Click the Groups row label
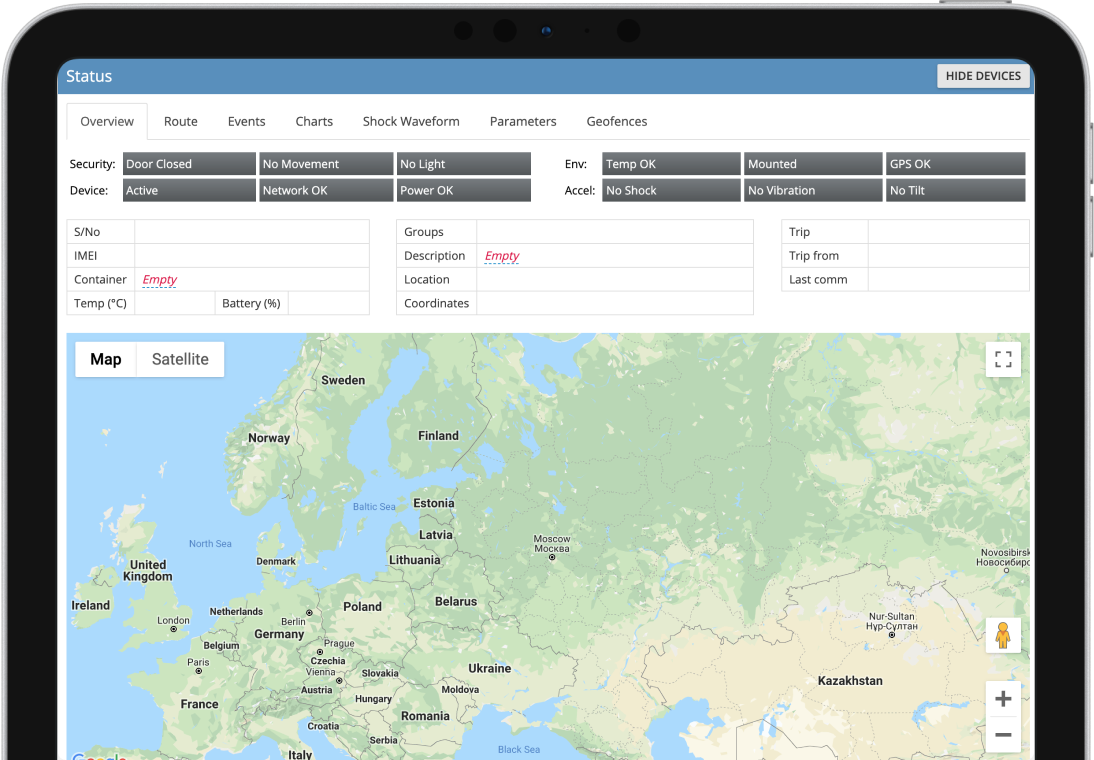Screen dimensions: 1094x760 pyautogui.click(x=424, y=232)
